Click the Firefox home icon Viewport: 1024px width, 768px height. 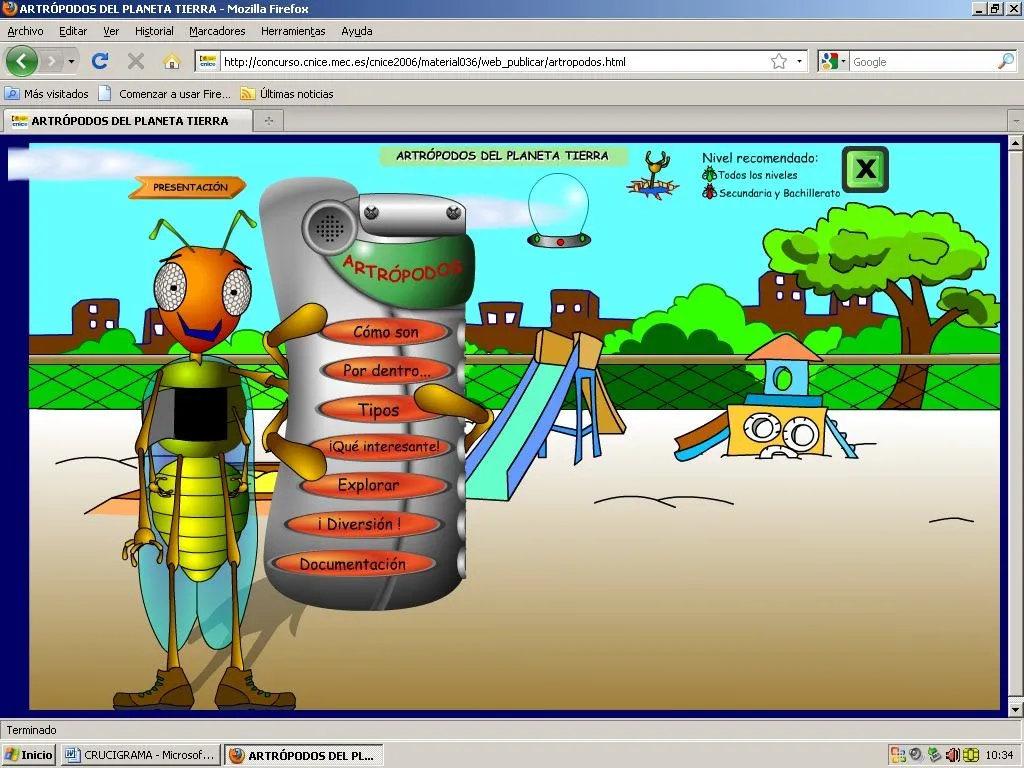[171, 62]
